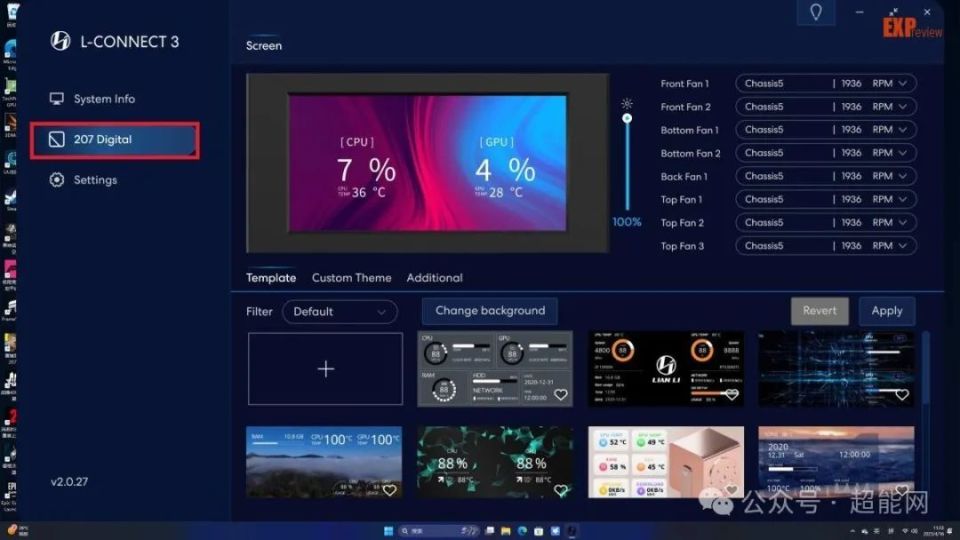Select the mountain clouds 100°C template
Screen dimensions: 960x540
point(324,462)
